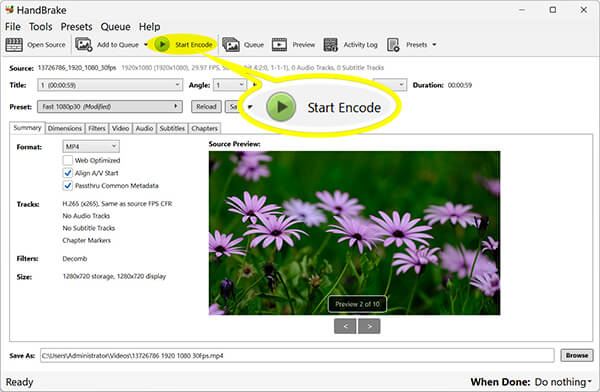The width and height of the screenshot is (600, 392).
Task: Open the Tools menu
Action: pyautogui.click(x=41, y=27)
